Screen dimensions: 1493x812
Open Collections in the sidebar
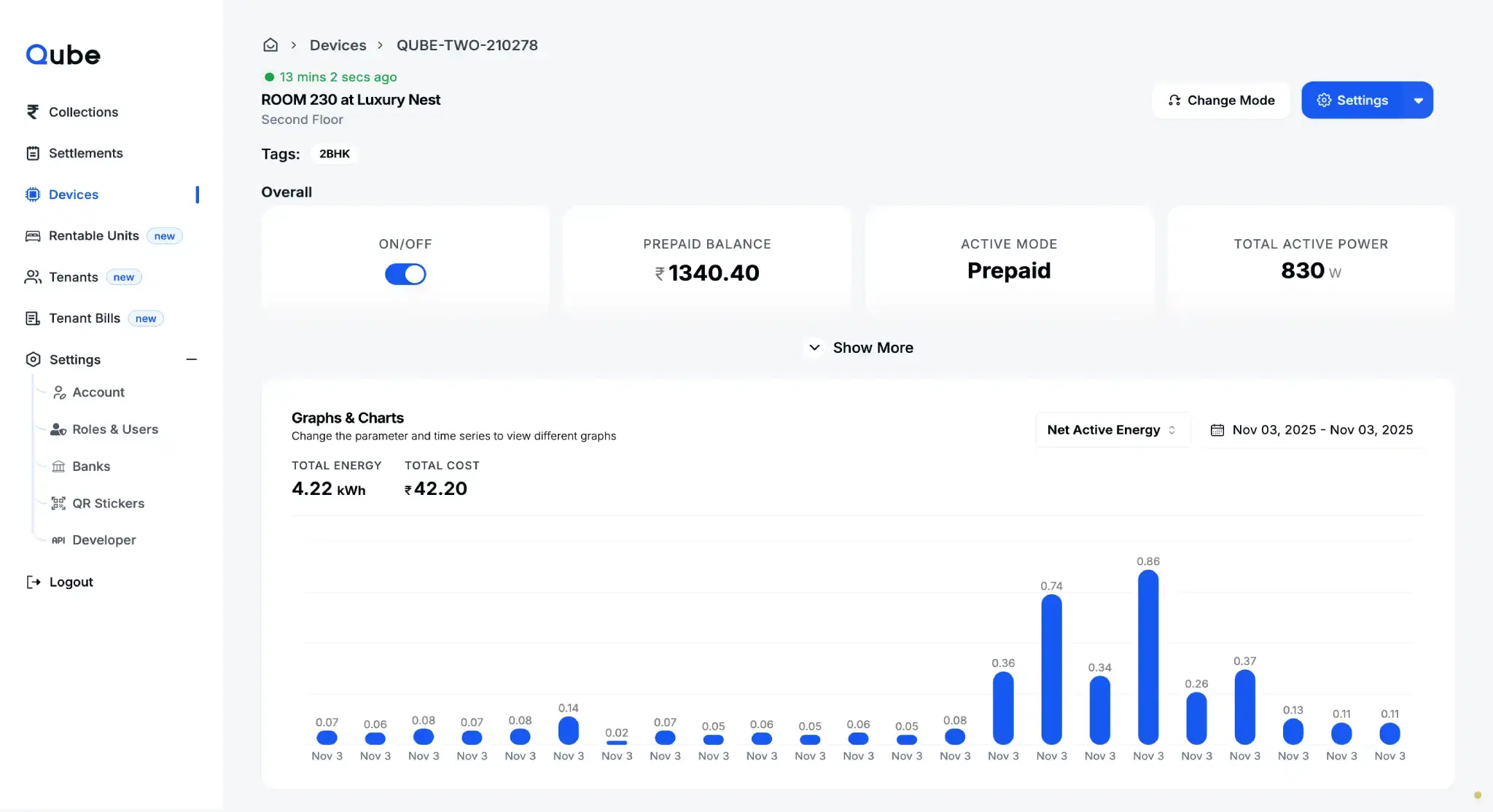83,112
